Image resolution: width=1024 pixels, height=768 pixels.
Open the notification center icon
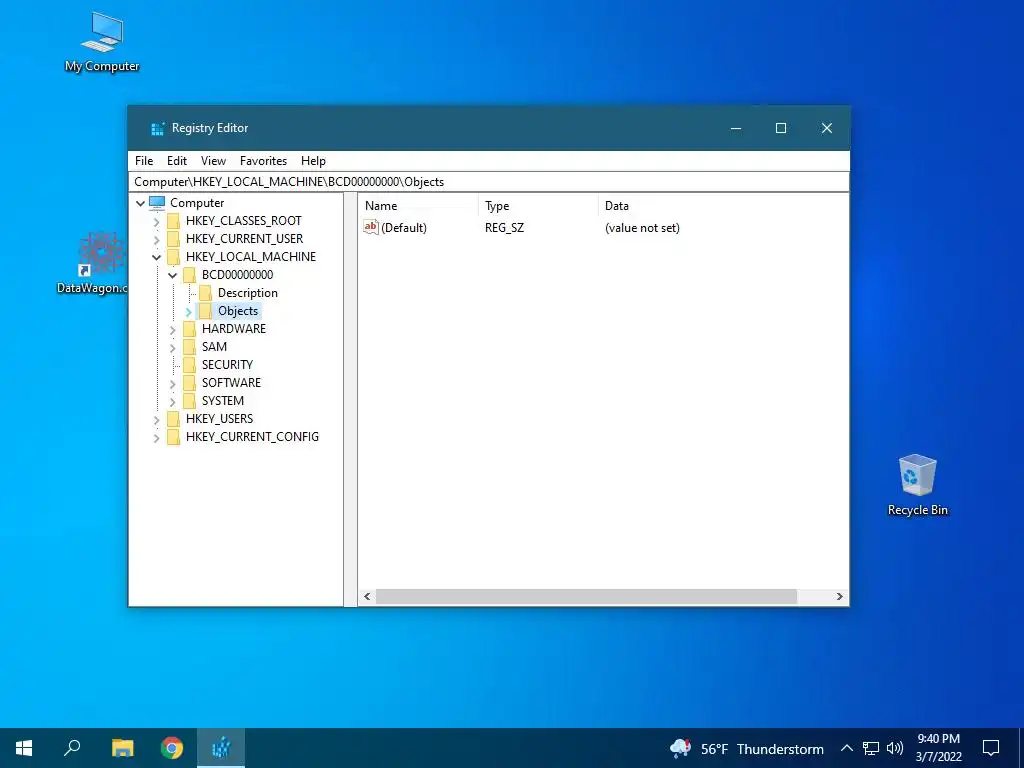pos(991,748)
